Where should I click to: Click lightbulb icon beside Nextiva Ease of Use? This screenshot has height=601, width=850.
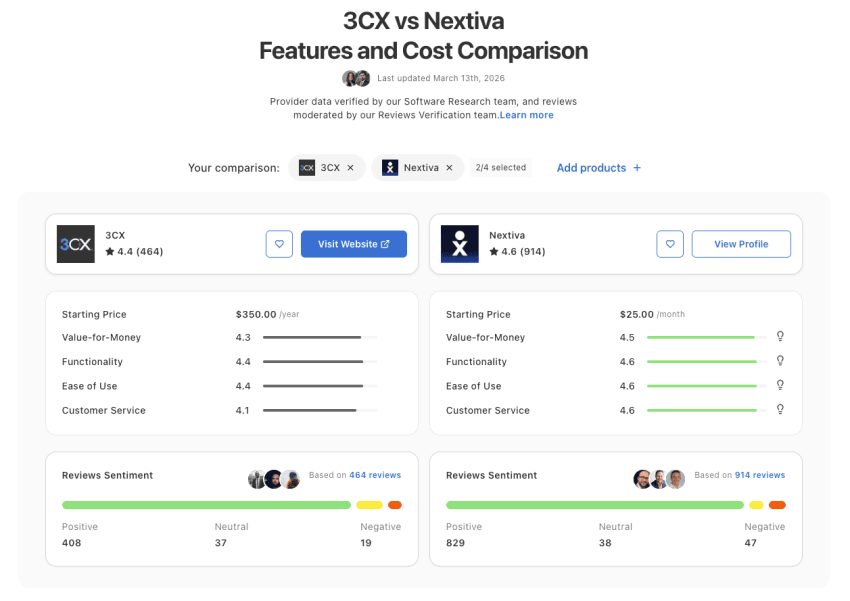click(780, 385)
